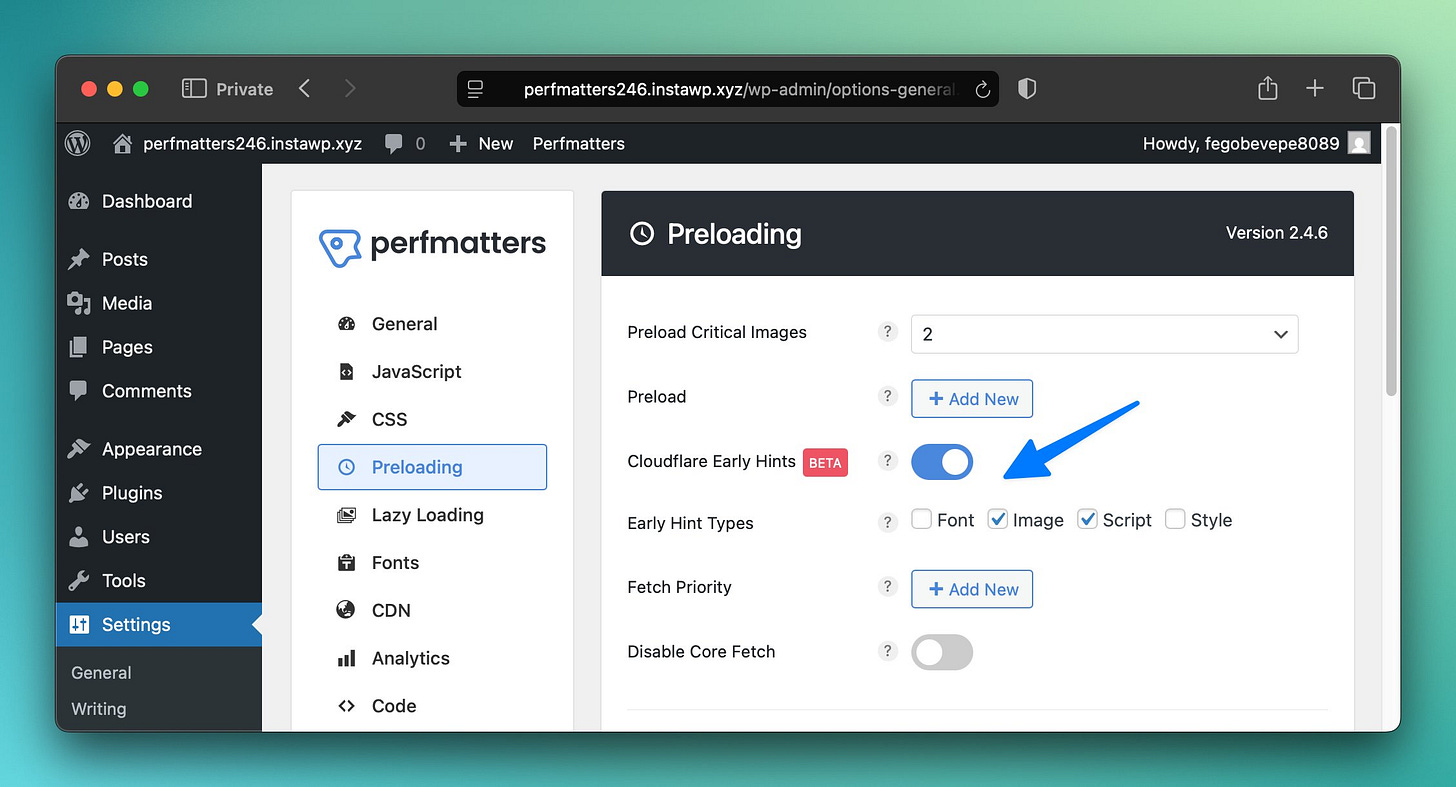Click the user avatar in admin bar

tap(1359, 143)
